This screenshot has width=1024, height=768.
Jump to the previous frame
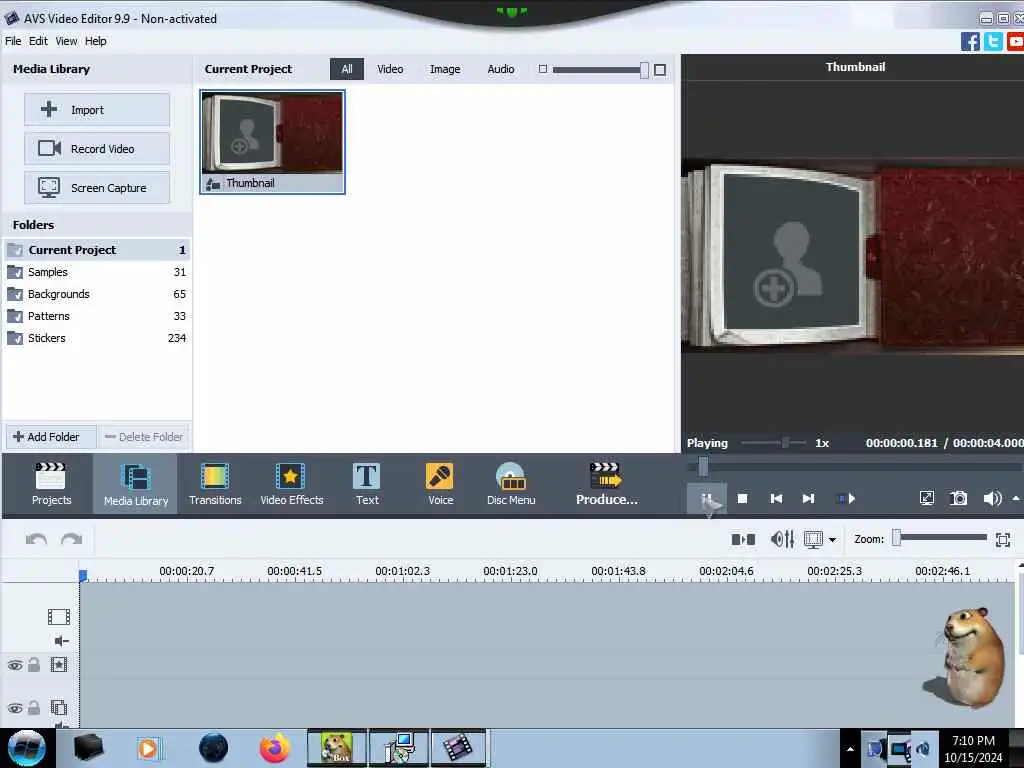coord(776,499)
